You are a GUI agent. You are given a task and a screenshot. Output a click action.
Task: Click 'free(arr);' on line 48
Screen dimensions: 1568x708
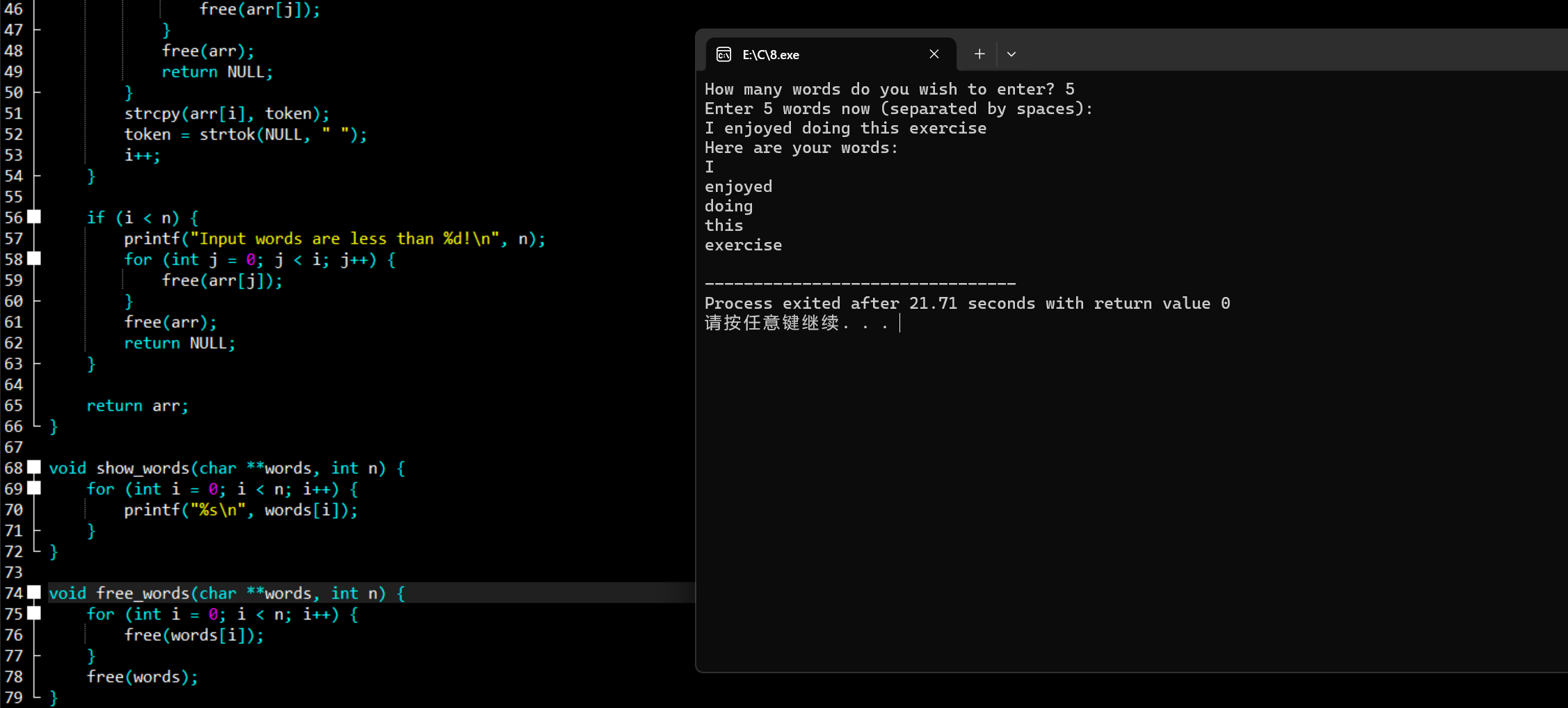point(208,51)
